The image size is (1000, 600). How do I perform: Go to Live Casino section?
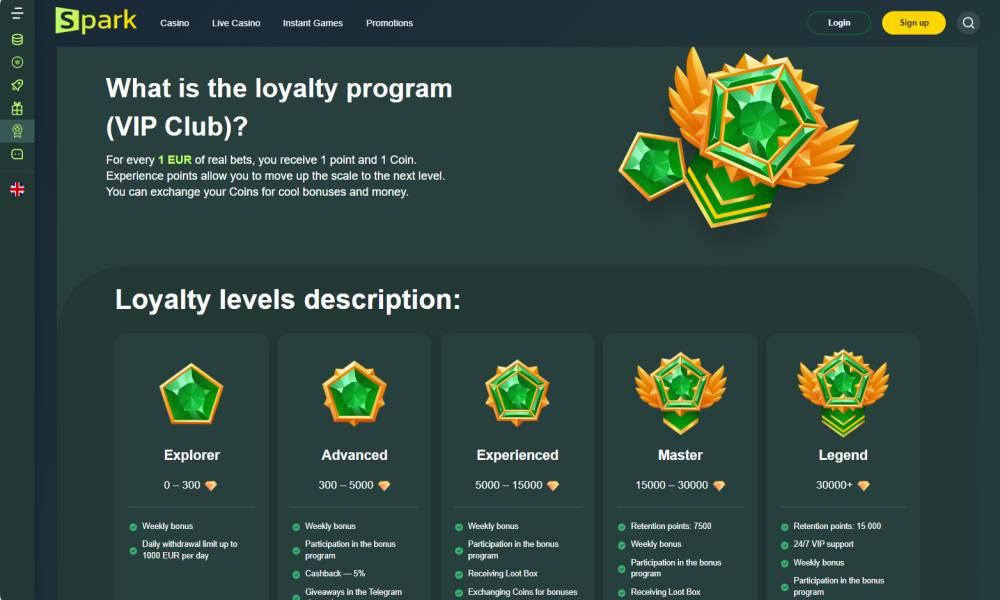click(x=236, y=23)
